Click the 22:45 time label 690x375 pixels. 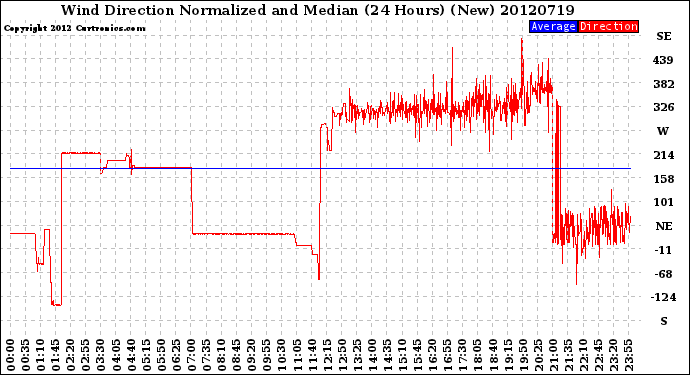coord(598,355)
